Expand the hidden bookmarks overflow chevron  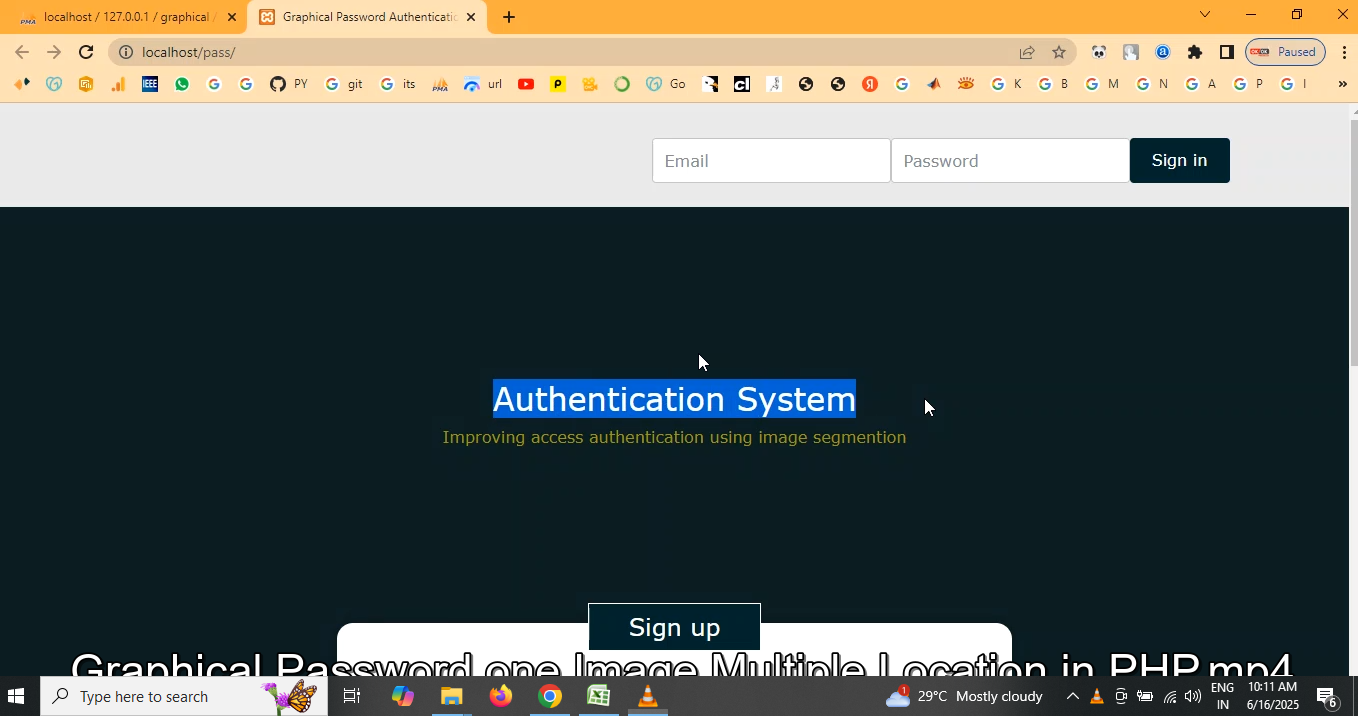coord(1342,84)
